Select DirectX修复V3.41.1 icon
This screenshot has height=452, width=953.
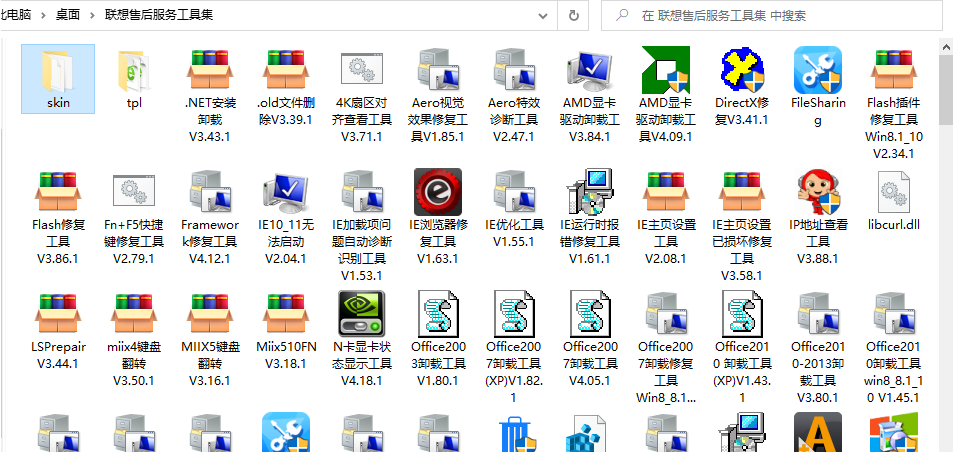(x=742, y=70)
